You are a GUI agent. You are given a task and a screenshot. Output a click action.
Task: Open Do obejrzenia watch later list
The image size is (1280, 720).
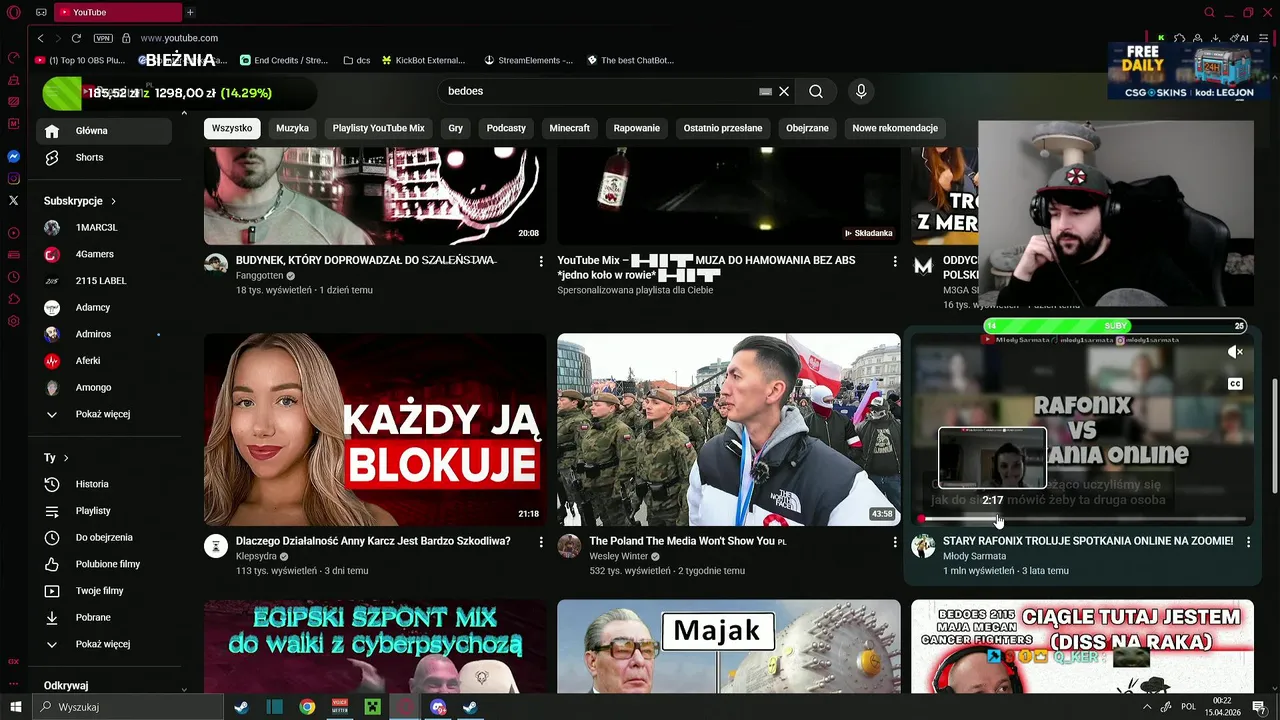[104, 537]
